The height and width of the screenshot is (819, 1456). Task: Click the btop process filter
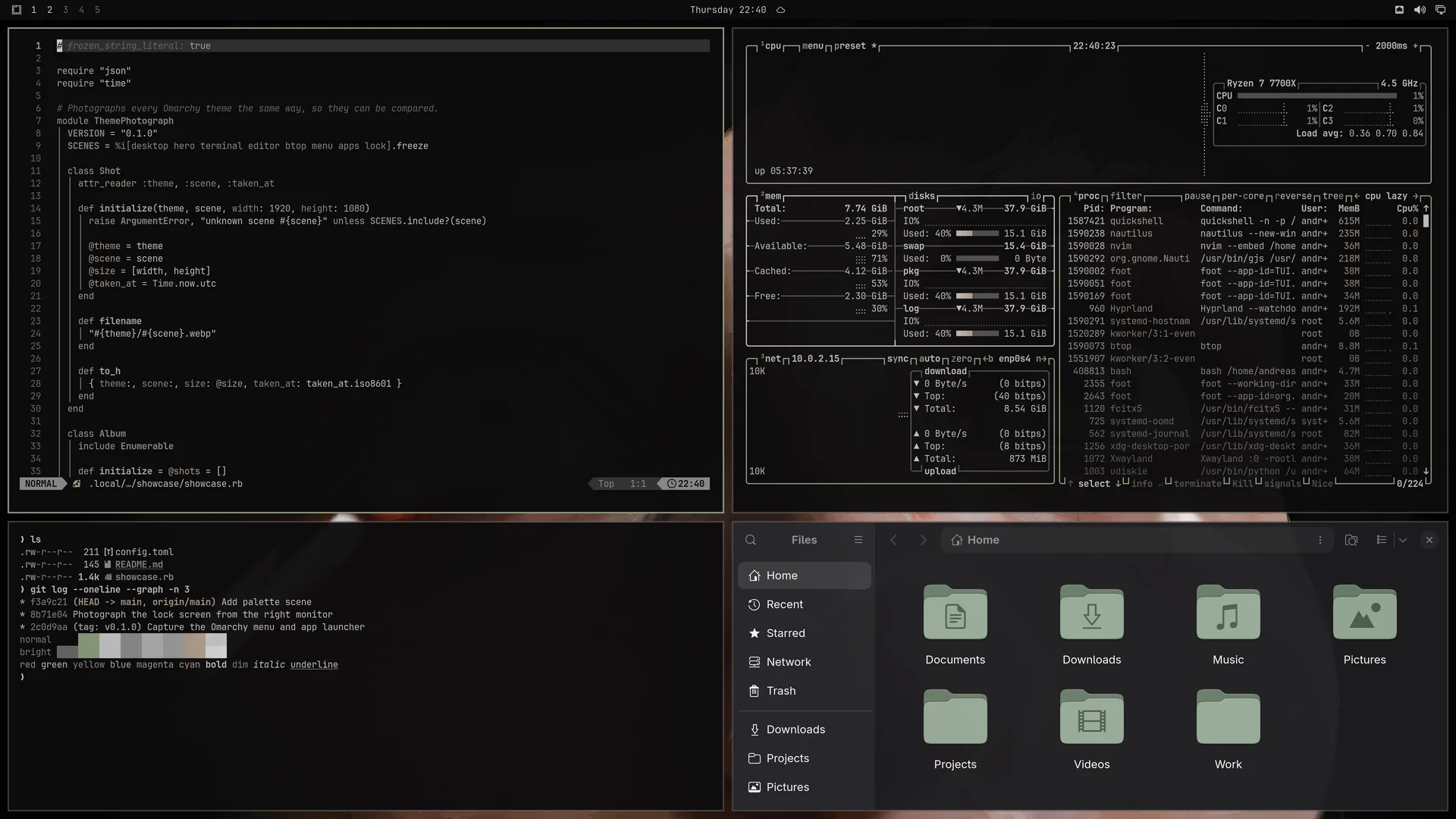(x=1126, y=196)
